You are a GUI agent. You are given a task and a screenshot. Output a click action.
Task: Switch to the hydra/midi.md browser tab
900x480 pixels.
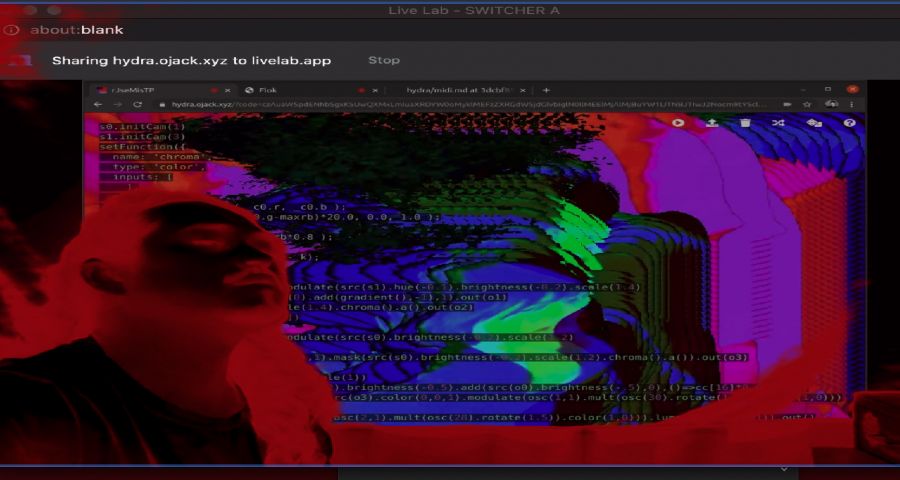pyautogui.click(x=457, y=90)
